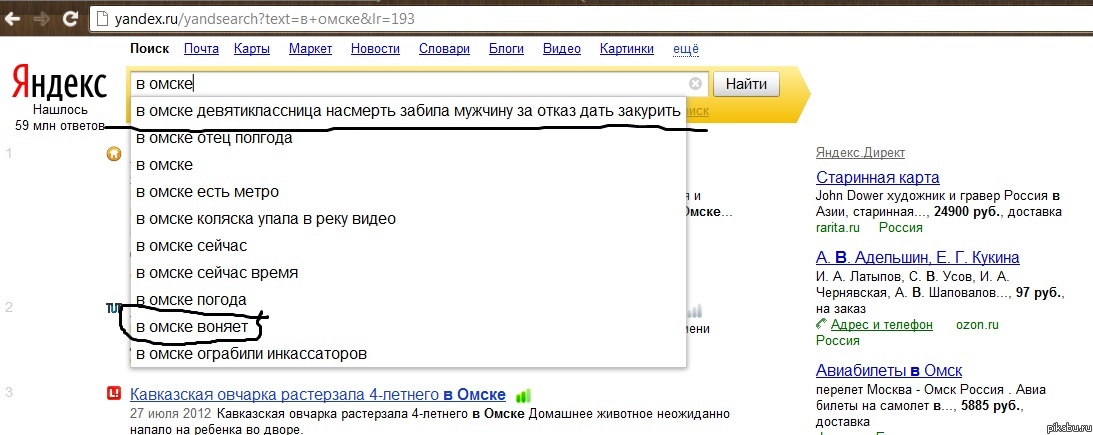Choose suggestion в омске погода
The image size is (1093, 435).
click(408, 300)
